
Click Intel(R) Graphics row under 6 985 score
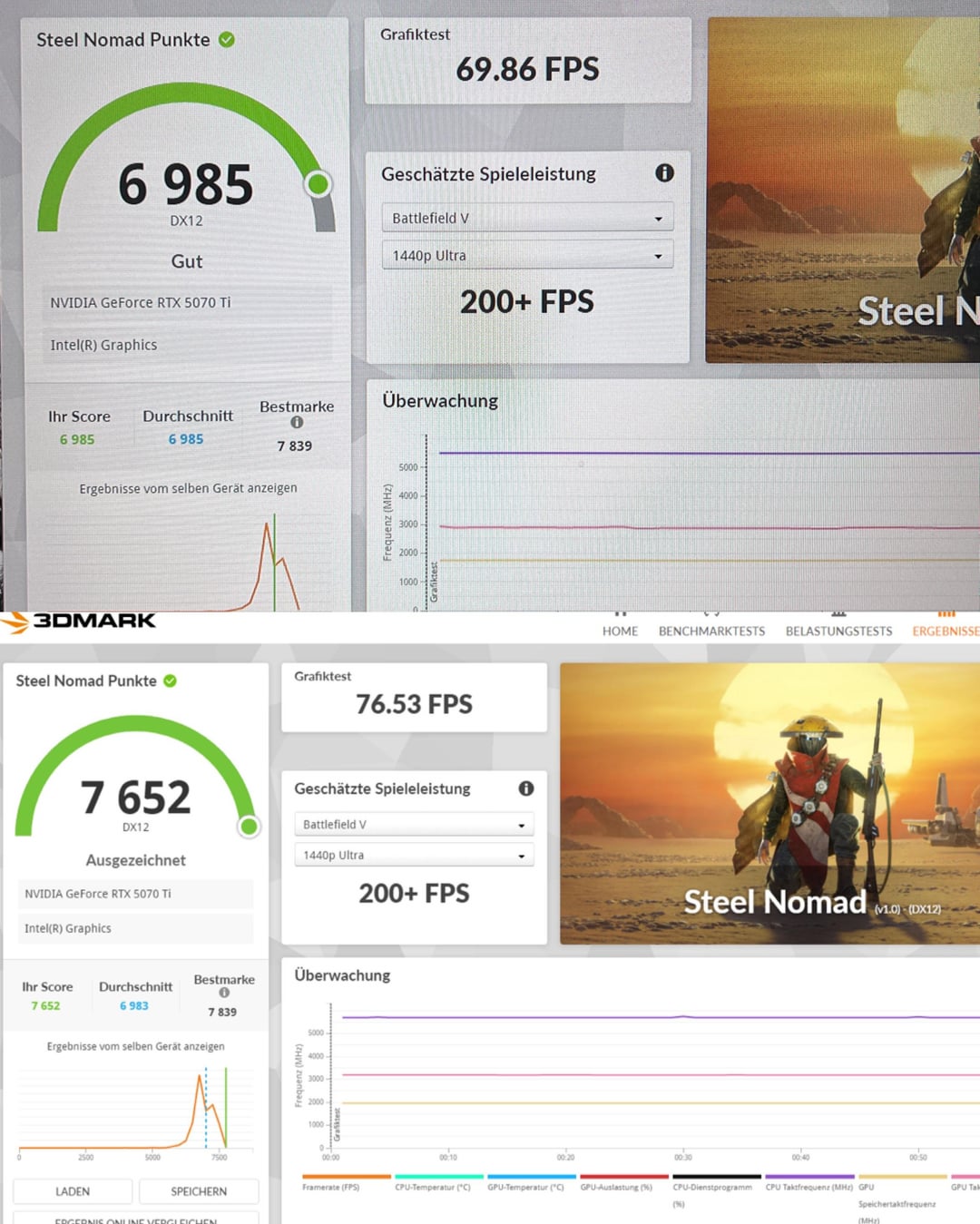pos(186,345)
